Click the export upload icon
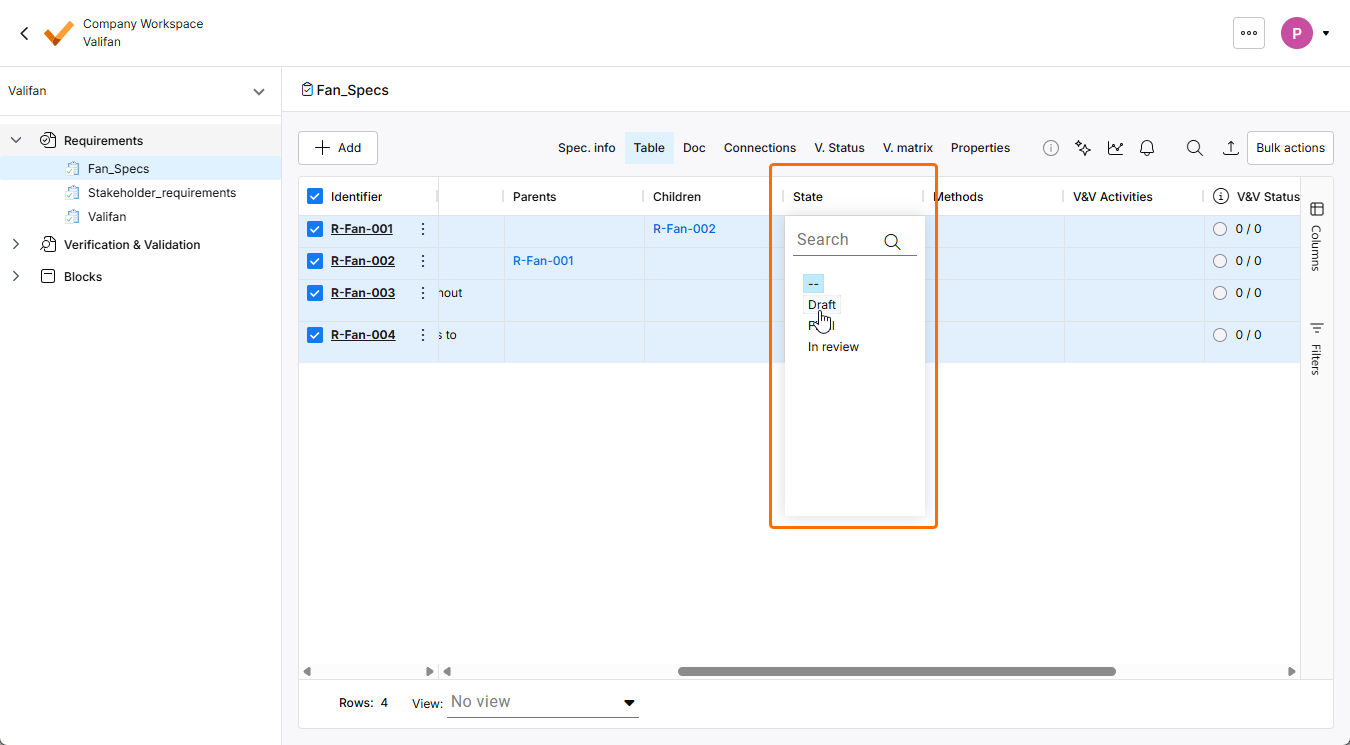The width and height of the screenshot is (1350, 745). 1231,148
